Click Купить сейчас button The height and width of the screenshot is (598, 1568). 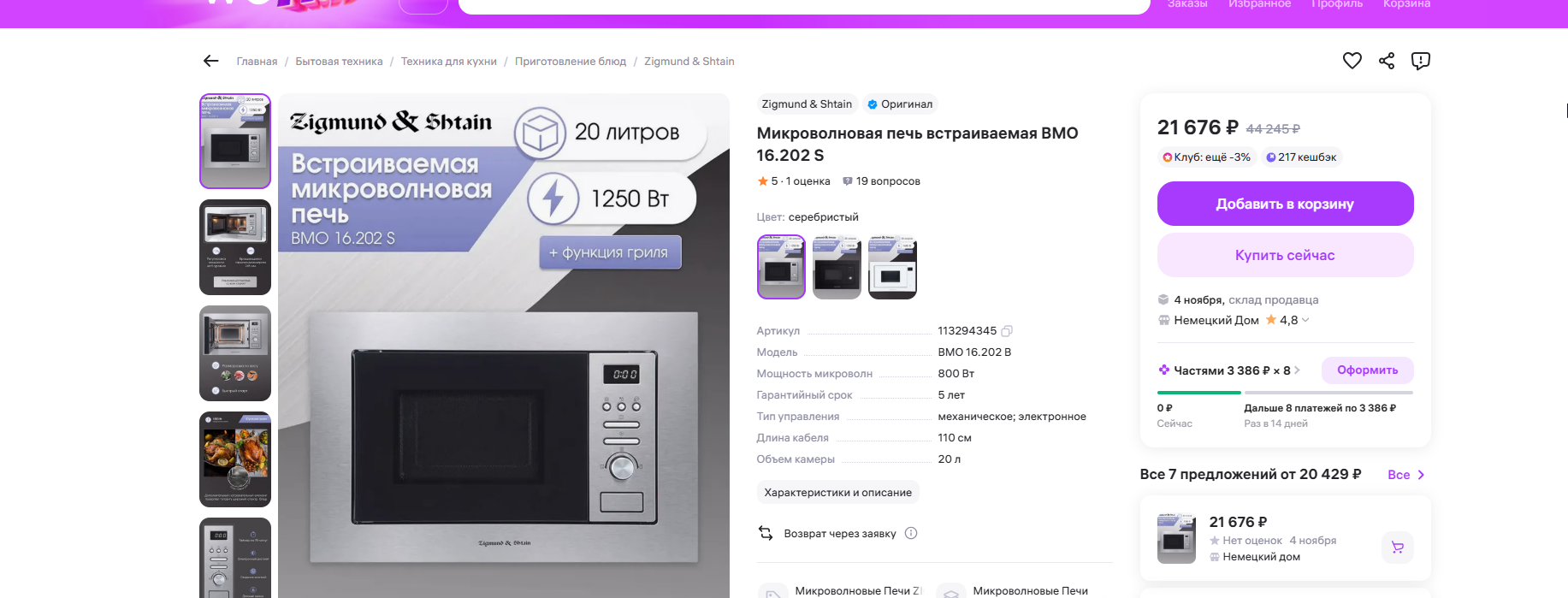point(1285,255)
